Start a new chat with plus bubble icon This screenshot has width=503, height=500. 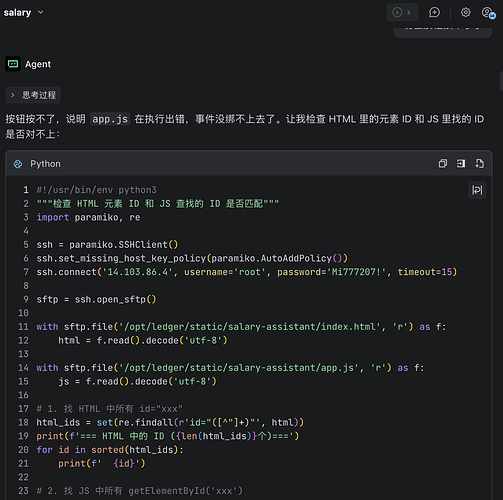pos(434,12)
